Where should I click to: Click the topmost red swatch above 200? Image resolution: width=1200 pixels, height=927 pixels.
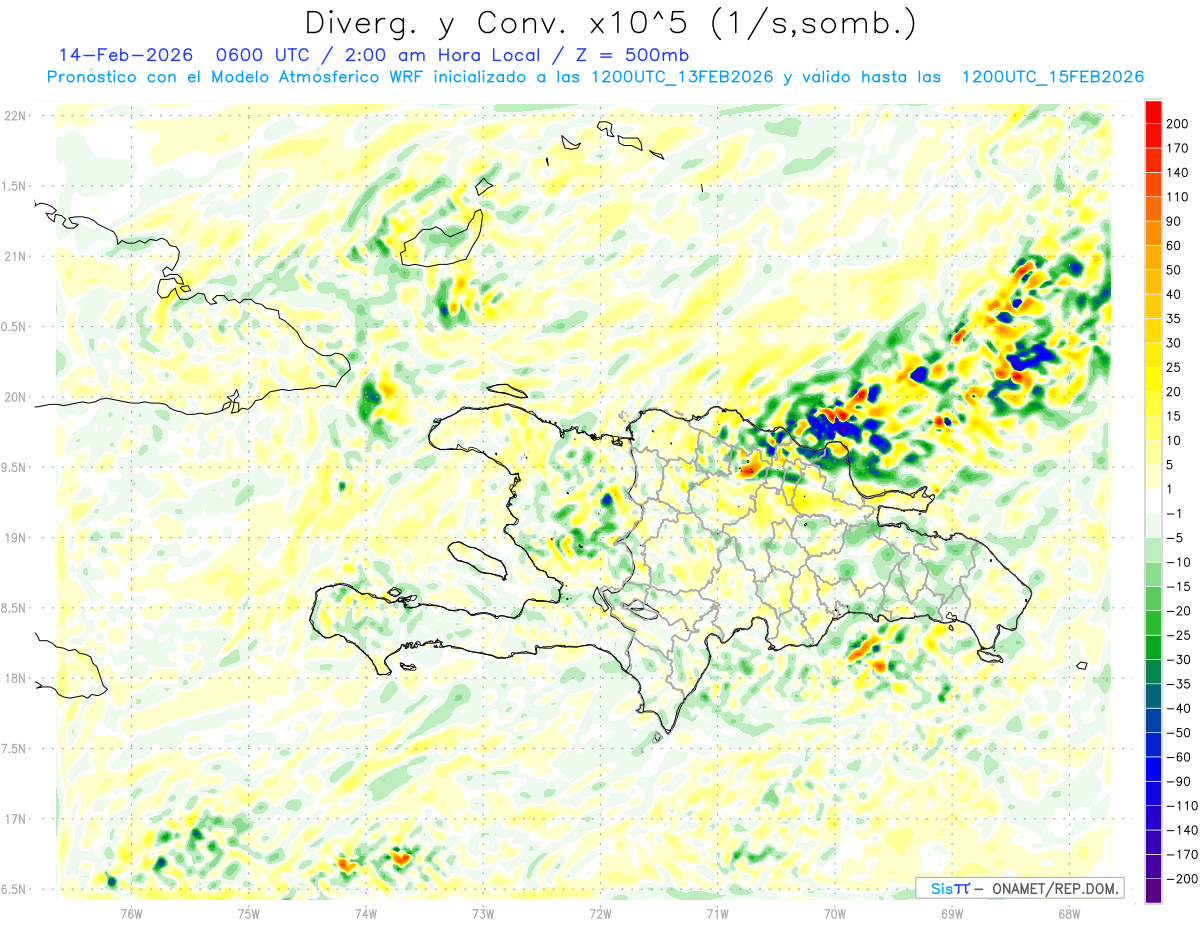tap(1153, 112)
